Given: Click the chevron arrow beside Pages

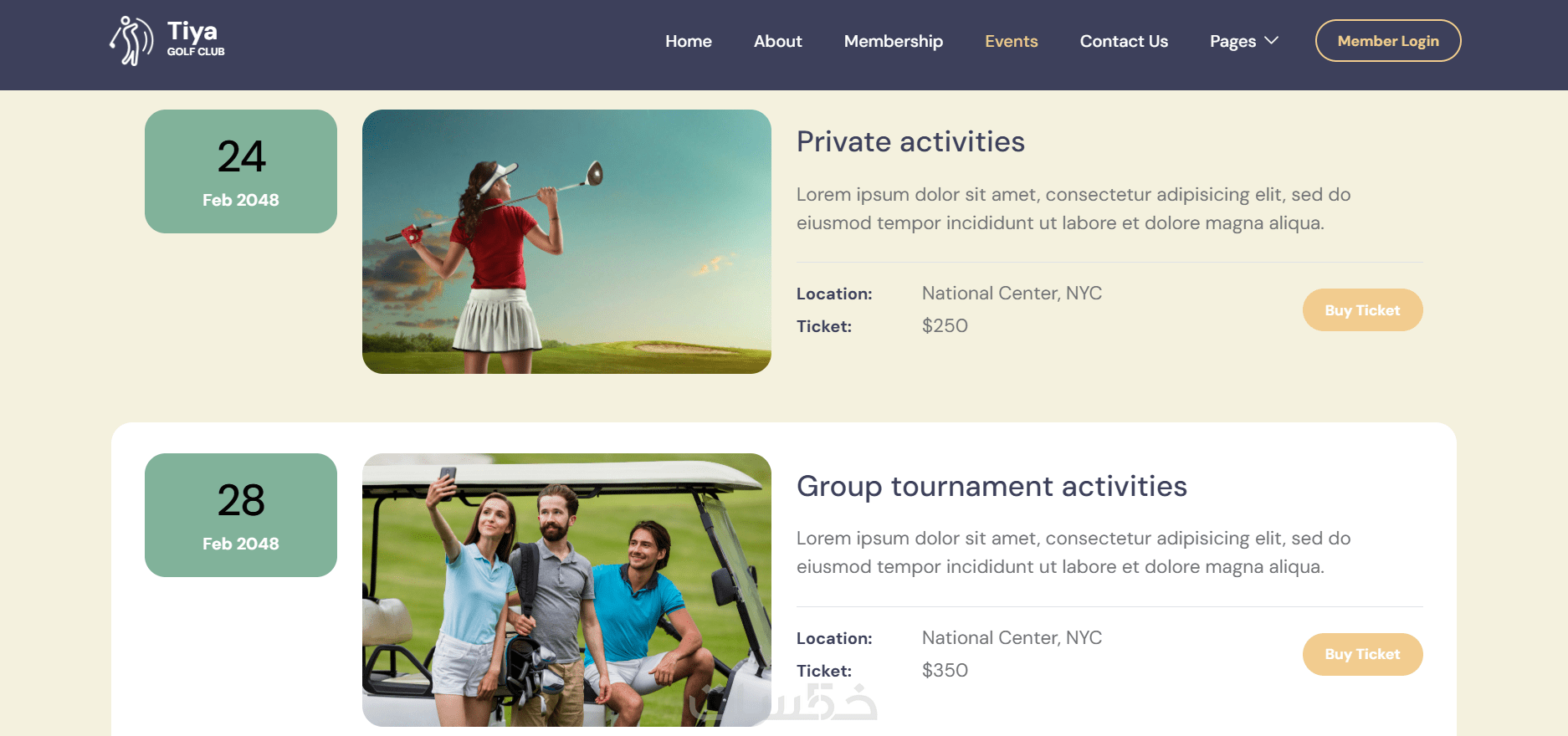Looking at the screenshot, I should (x=1271, y=40).
